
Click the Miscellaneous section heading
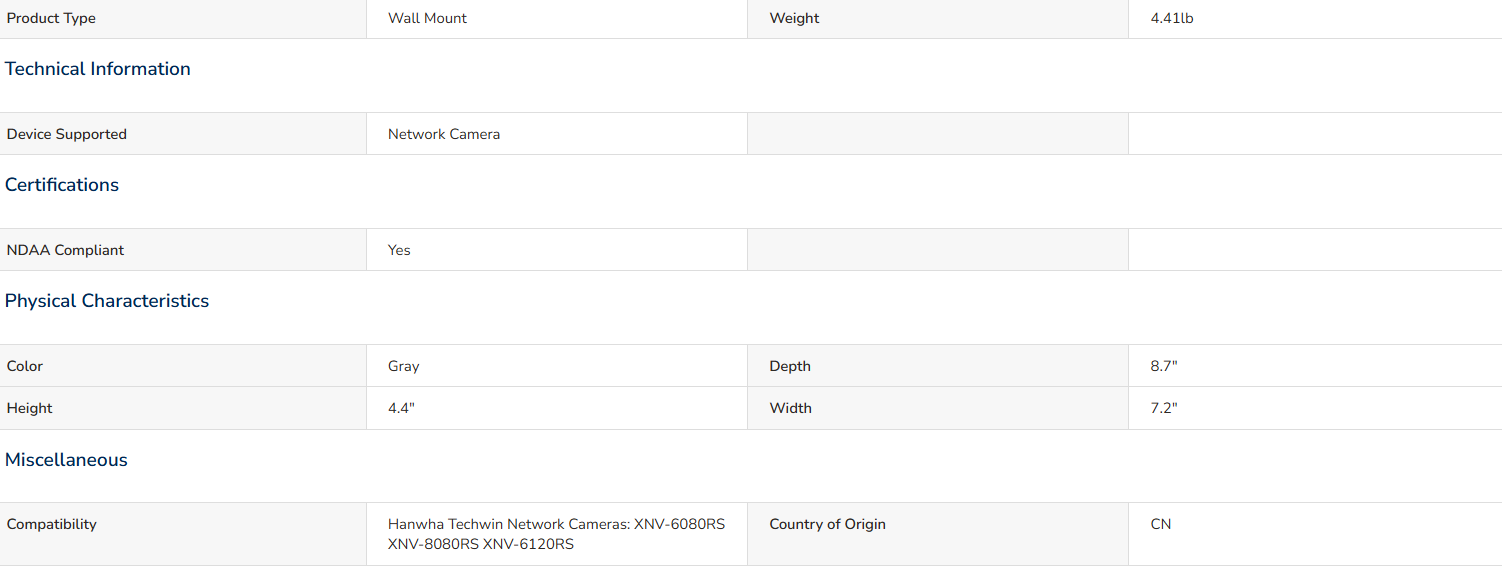point(66,460)
